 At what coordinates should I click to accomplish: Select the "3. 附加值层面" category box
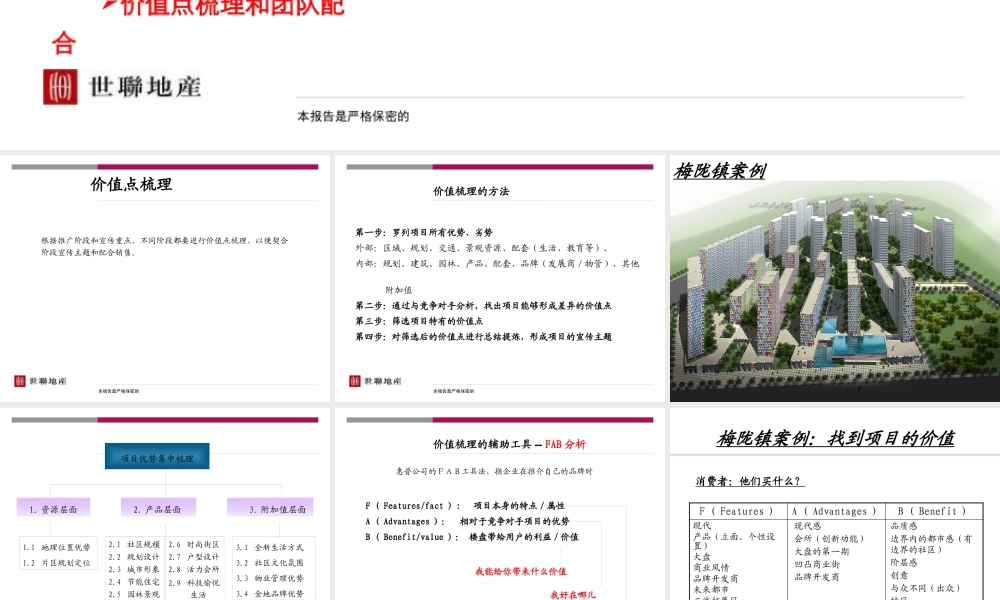270,508
